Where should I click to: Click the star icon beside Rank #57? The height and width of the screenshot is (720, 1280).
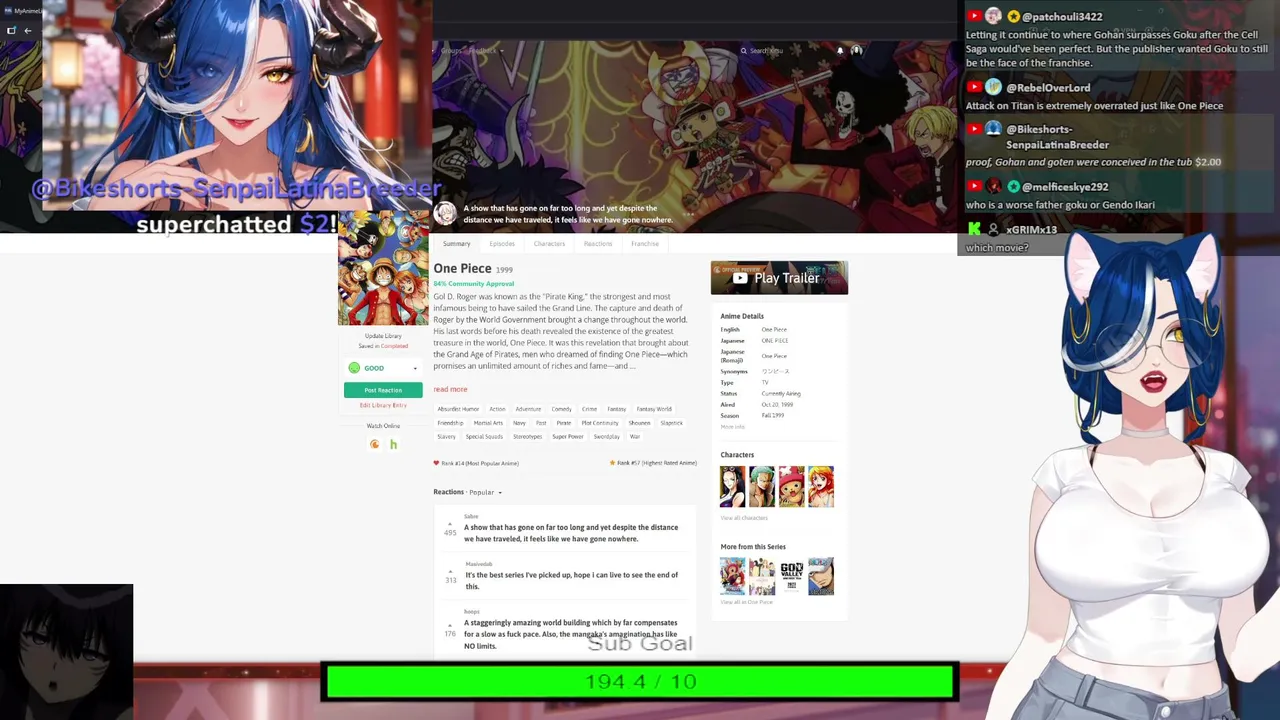(612, 463)
